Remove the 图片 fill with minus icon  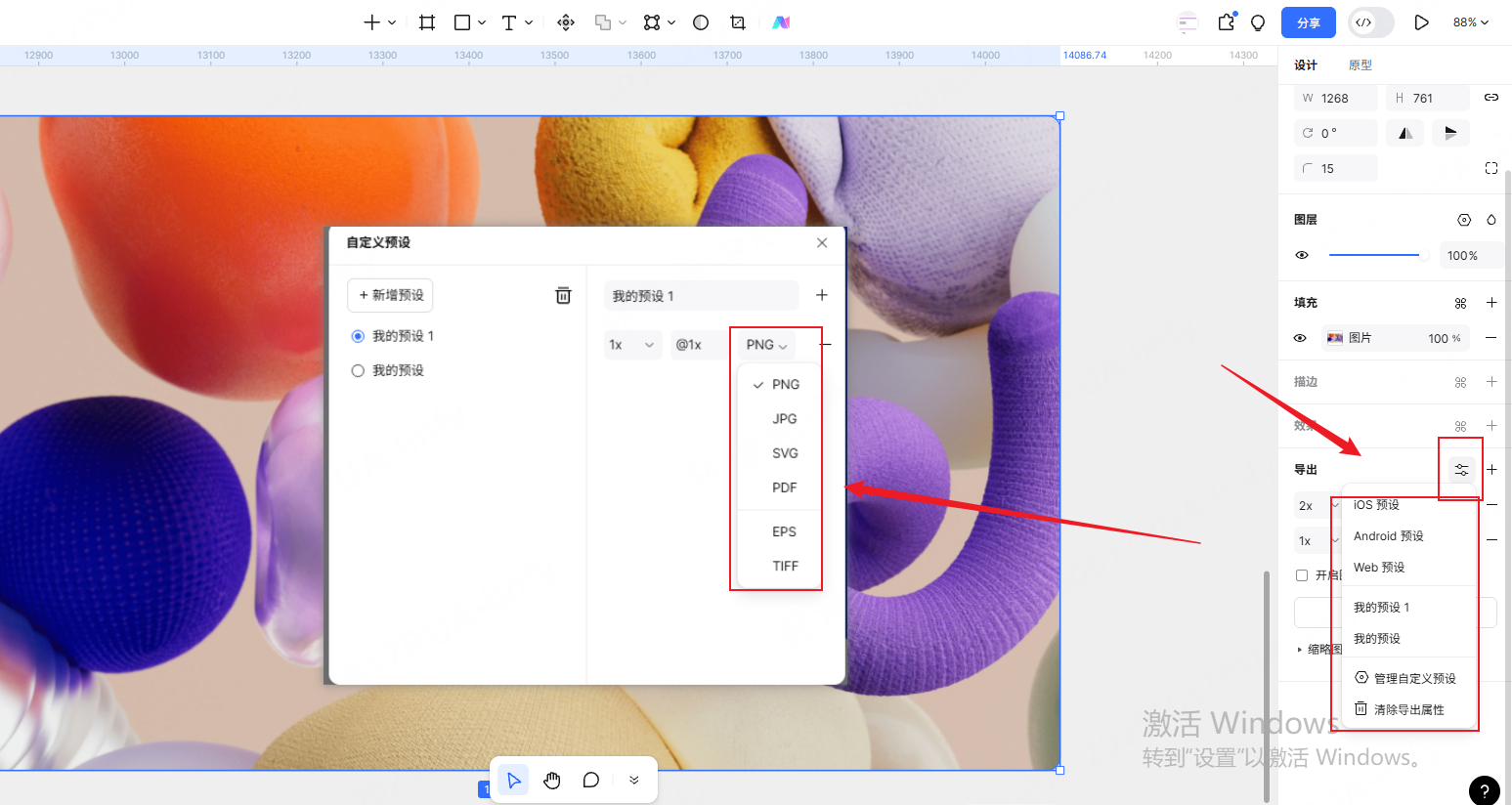1491,338
